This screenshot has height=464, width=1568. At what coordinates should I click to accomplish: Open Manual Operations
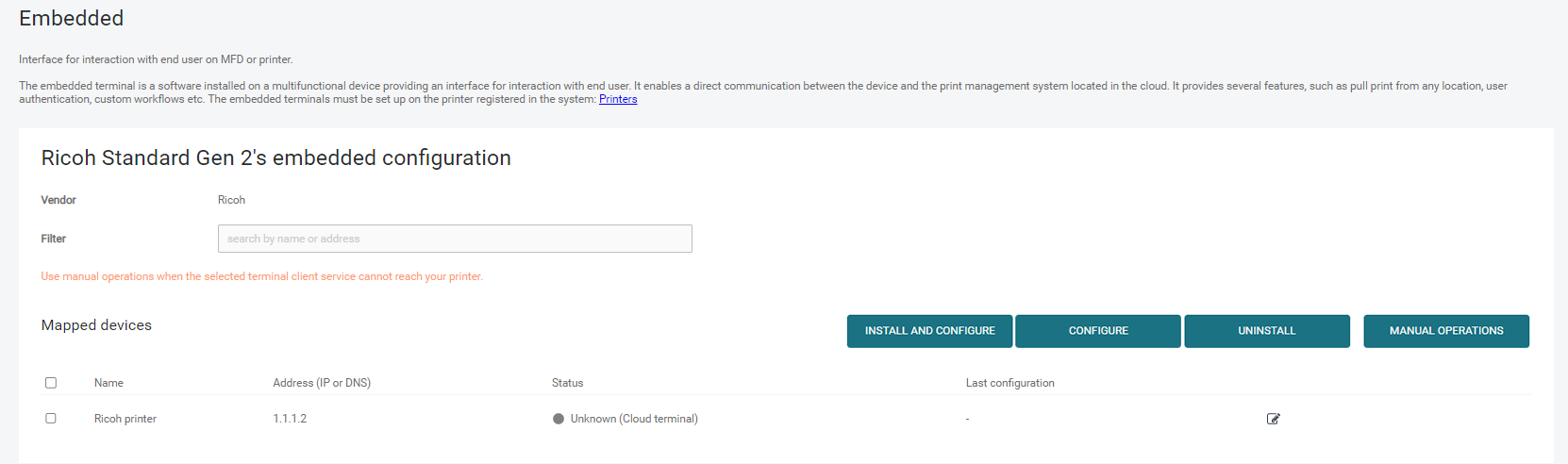click(1445, 331)
